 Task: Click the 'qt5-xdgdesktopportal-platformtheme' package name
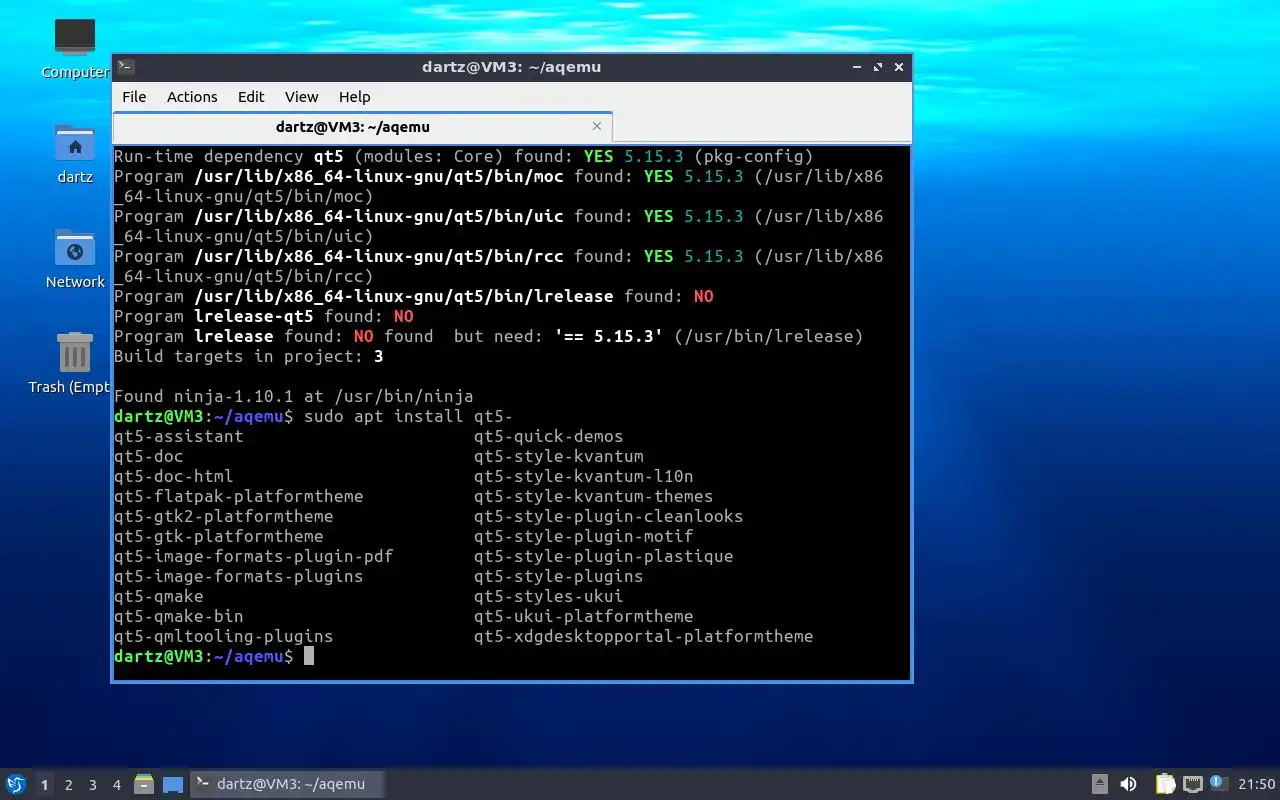644,636
